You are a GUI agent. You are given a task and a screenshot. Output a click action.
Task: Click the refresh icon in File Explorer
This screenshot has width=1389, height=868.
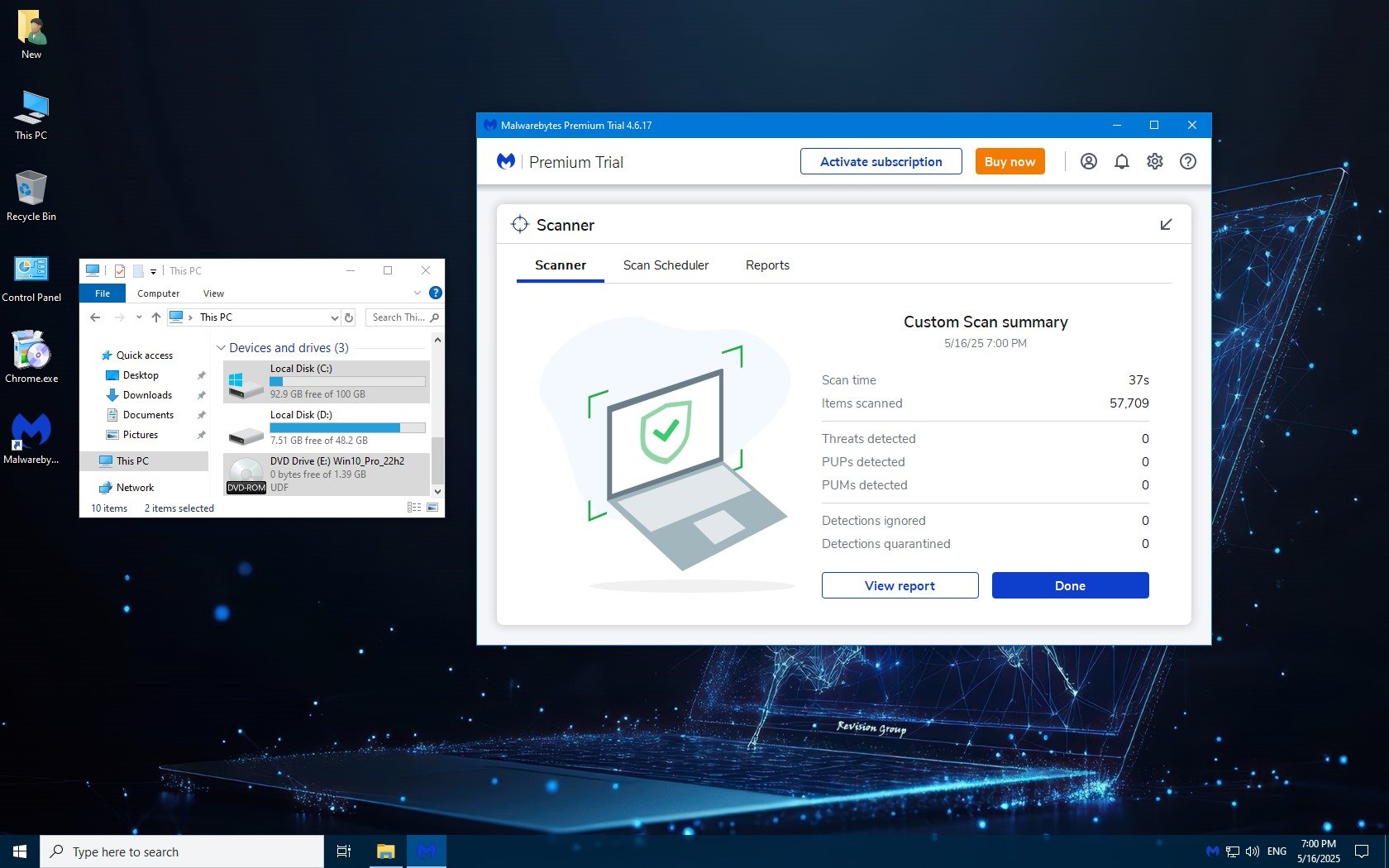[349, 317]
